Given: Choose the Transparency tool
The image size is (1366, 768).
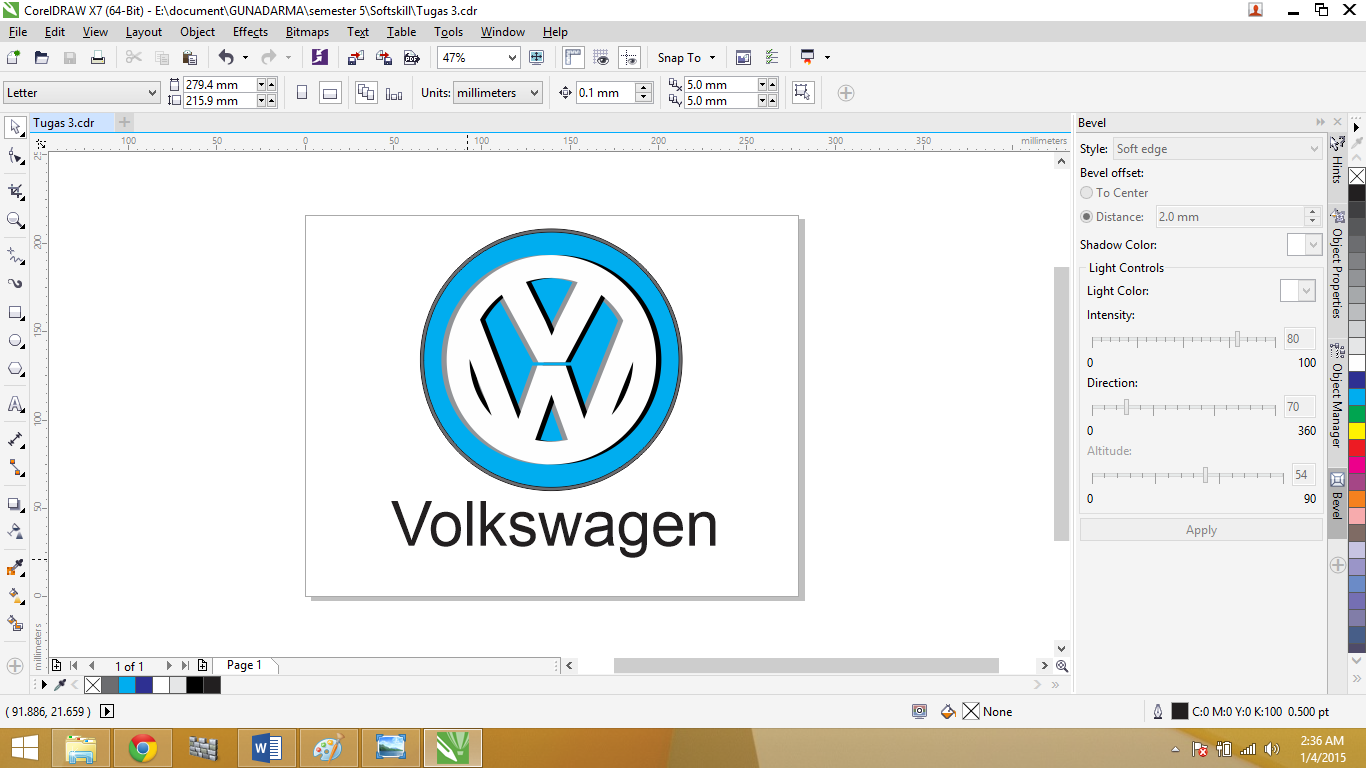Looking at the screenshot, I should pos(15,531).
